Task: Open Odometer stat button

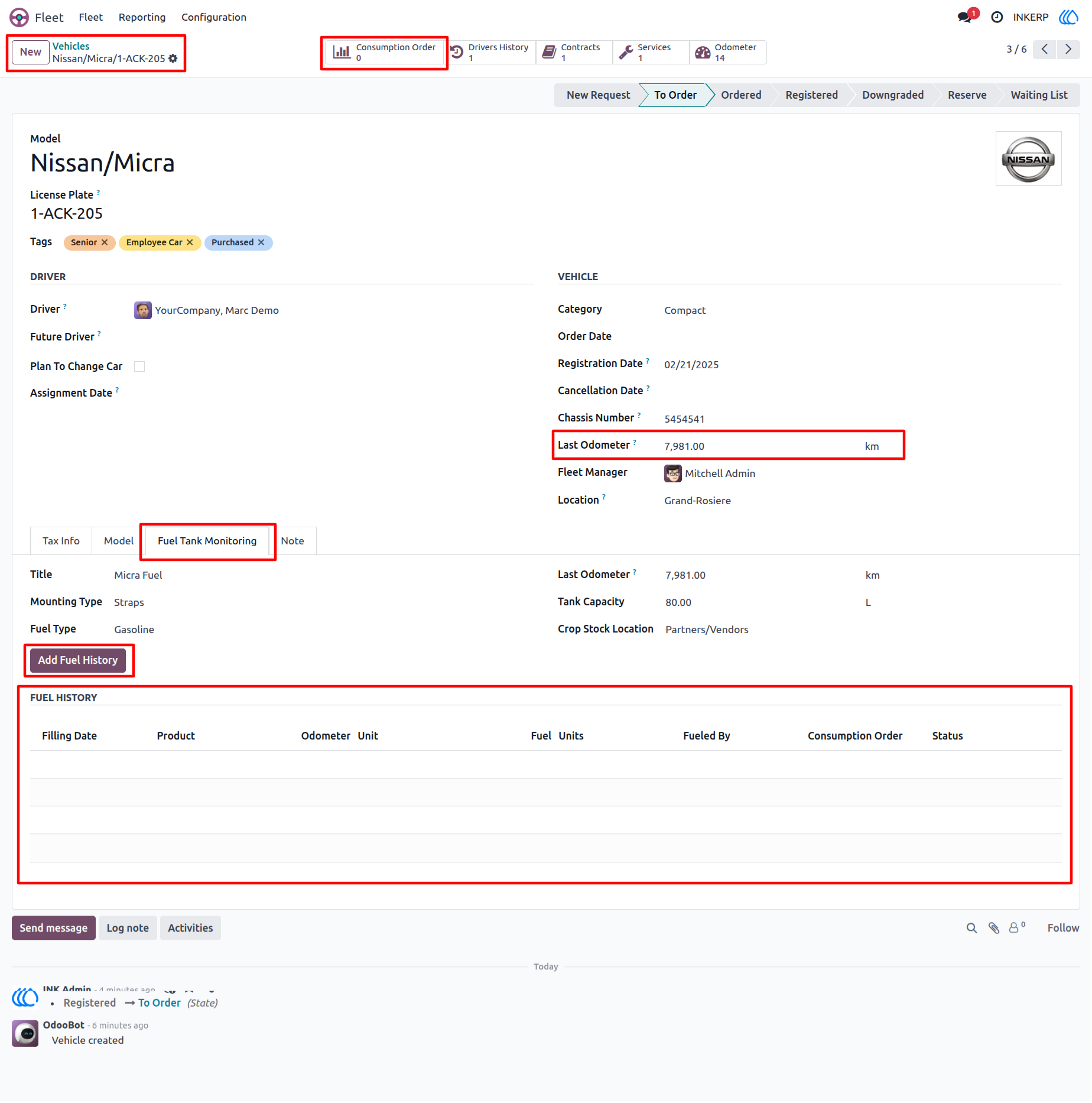Action: coord(728,52)
